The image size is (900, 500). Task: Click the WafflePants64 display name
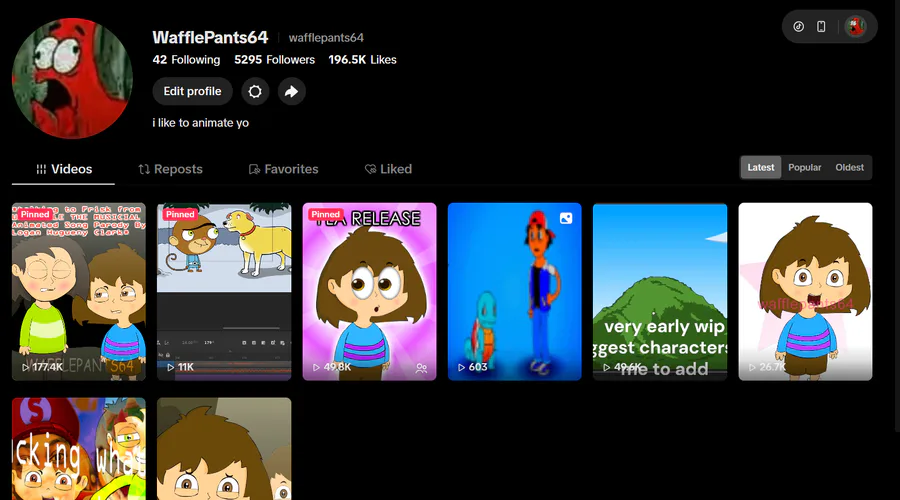[210, 37]
